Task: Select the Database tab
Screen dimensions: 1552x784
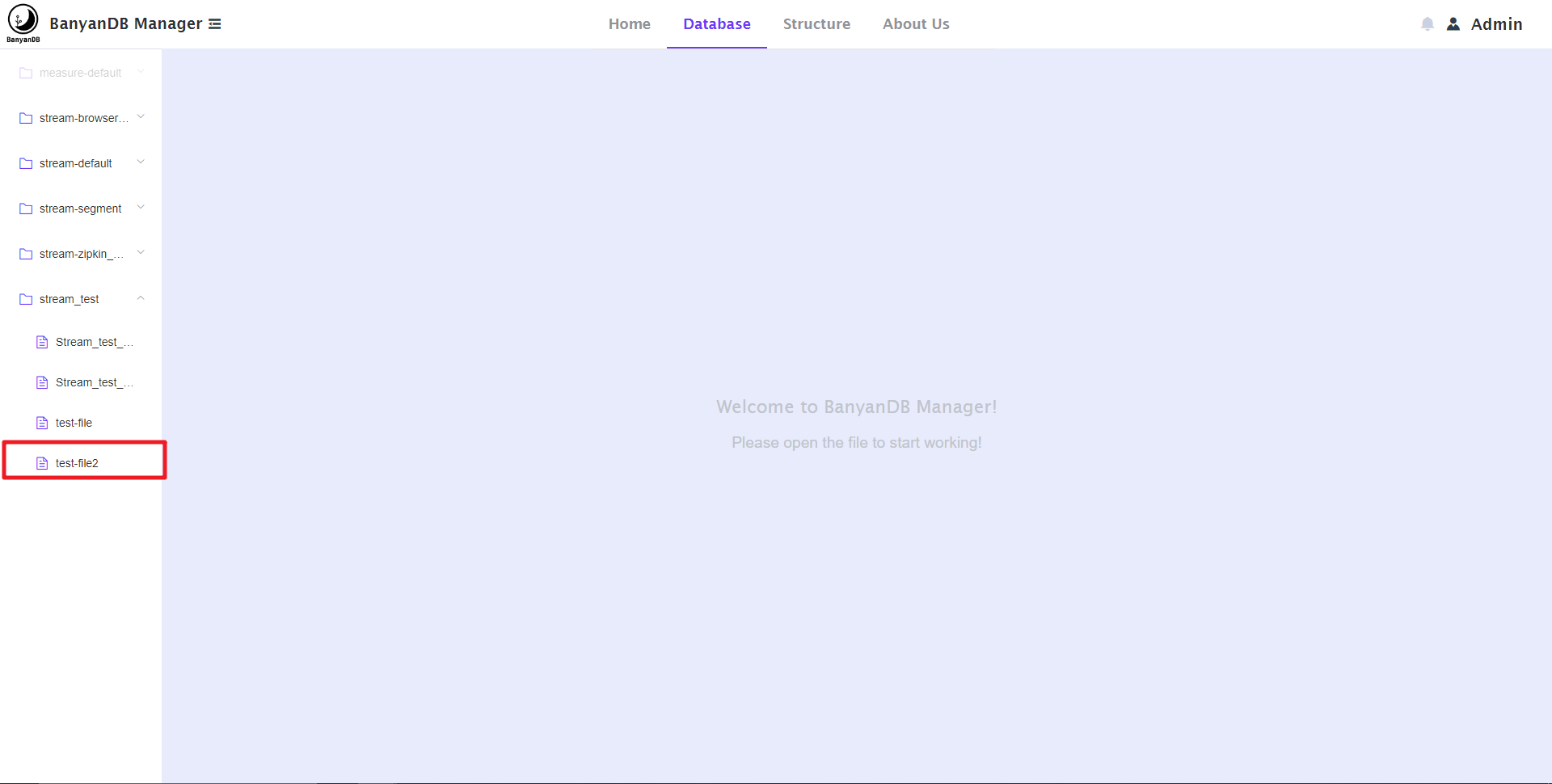Action: pos(717,24)
